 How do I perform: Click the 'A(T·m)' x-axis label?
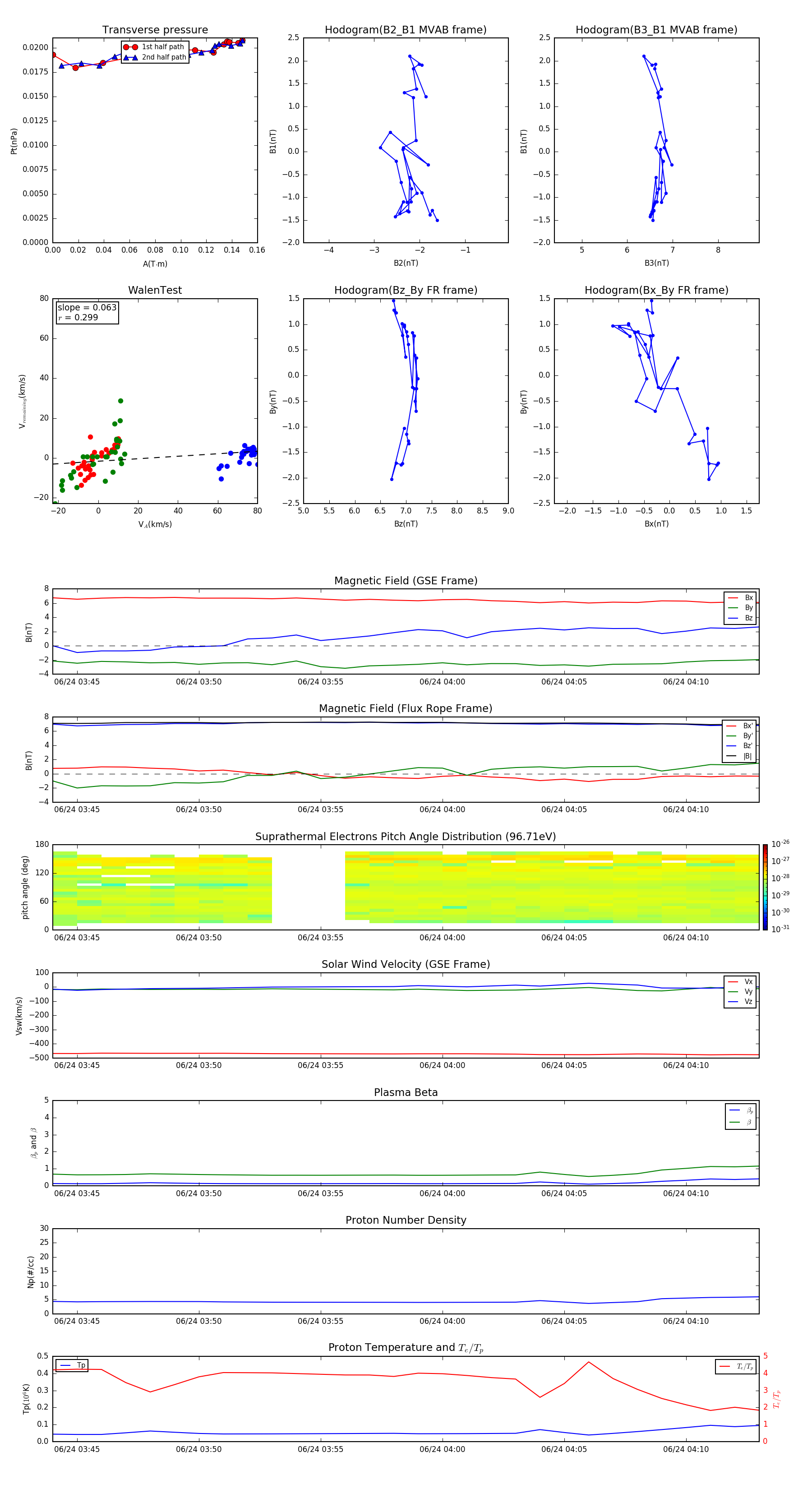pos(155,264)
